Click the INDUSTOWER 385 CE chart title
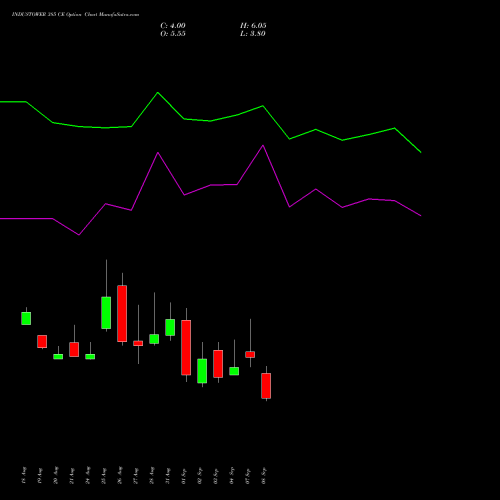This screenshot has height=500, width=500. [75, 15]
